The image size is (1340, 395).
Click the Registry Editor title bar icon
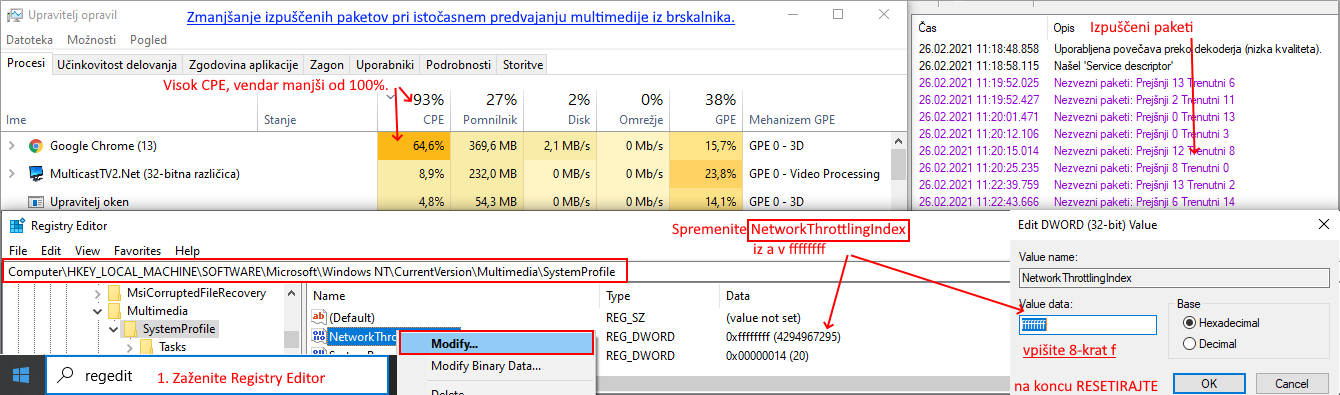click(16, 226)
